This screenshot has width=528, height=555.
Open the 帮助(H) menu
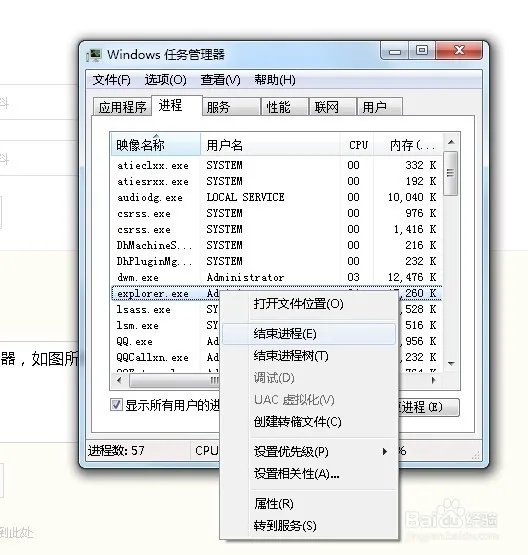click(275, 80)
